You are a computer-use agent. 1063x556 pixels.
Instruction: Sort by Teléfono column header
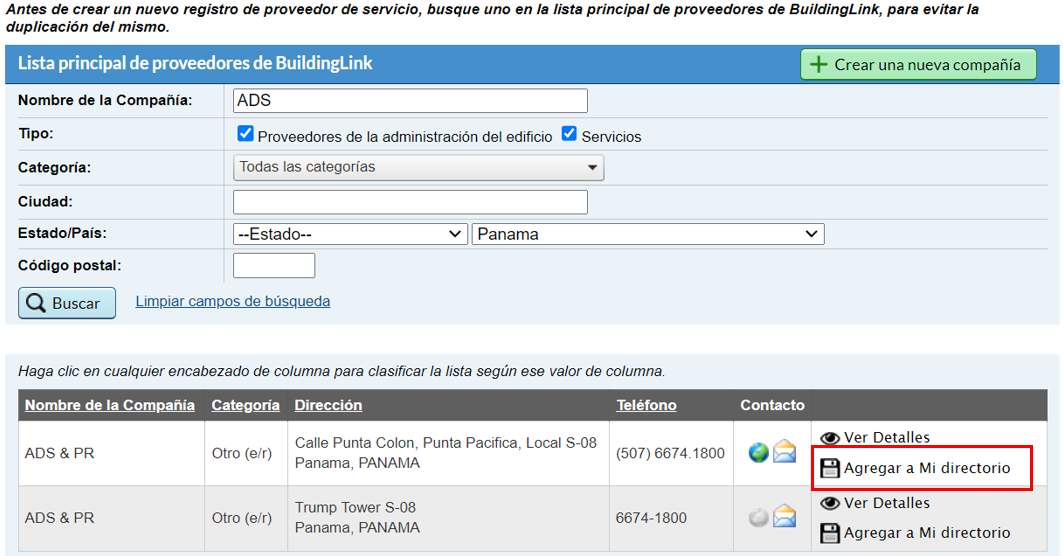click(646, 405)
